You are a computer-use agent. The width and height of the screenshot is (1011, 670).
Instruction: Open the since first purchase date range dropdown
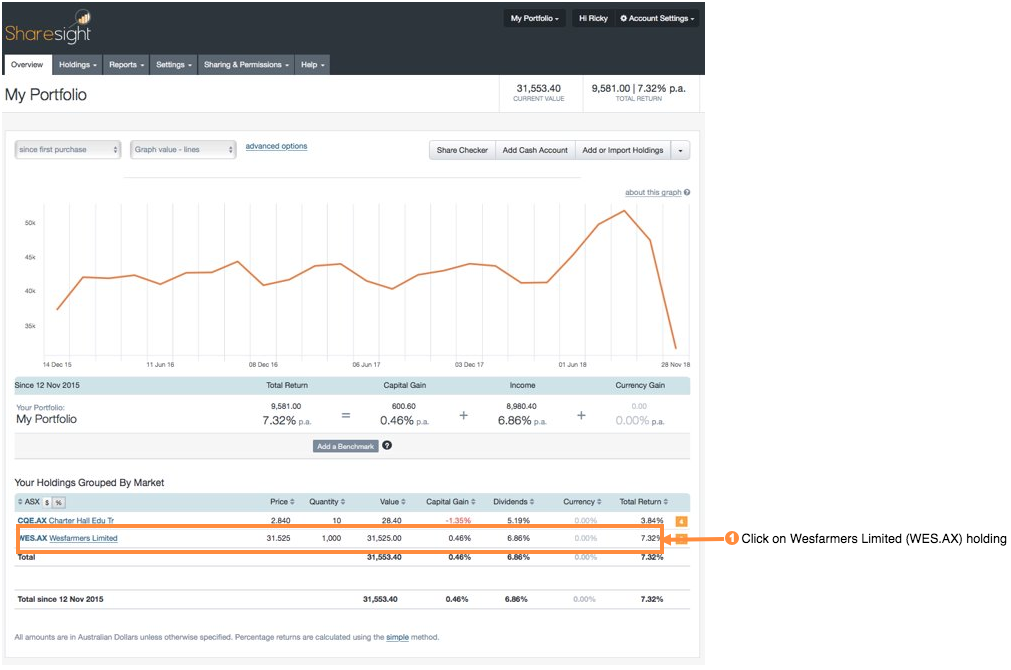pos(68,150)
